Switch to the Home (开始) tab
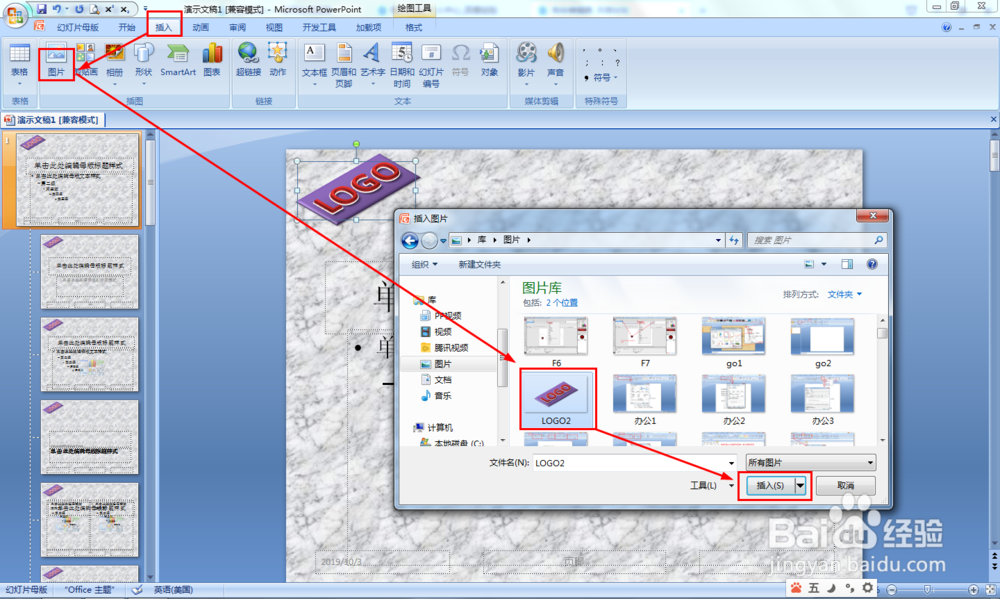The width and height of the screenshot is (1000, 599). coord(127,27)
